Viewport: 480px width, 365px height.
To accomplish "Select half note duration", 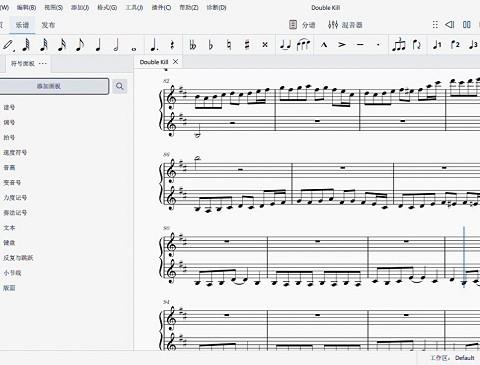I will click(x=116, y=45).
